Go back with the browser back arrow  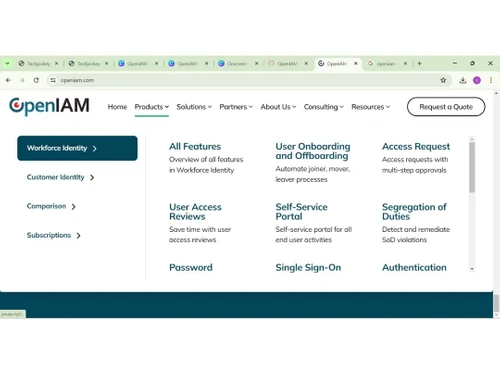[x=8, y=80]
